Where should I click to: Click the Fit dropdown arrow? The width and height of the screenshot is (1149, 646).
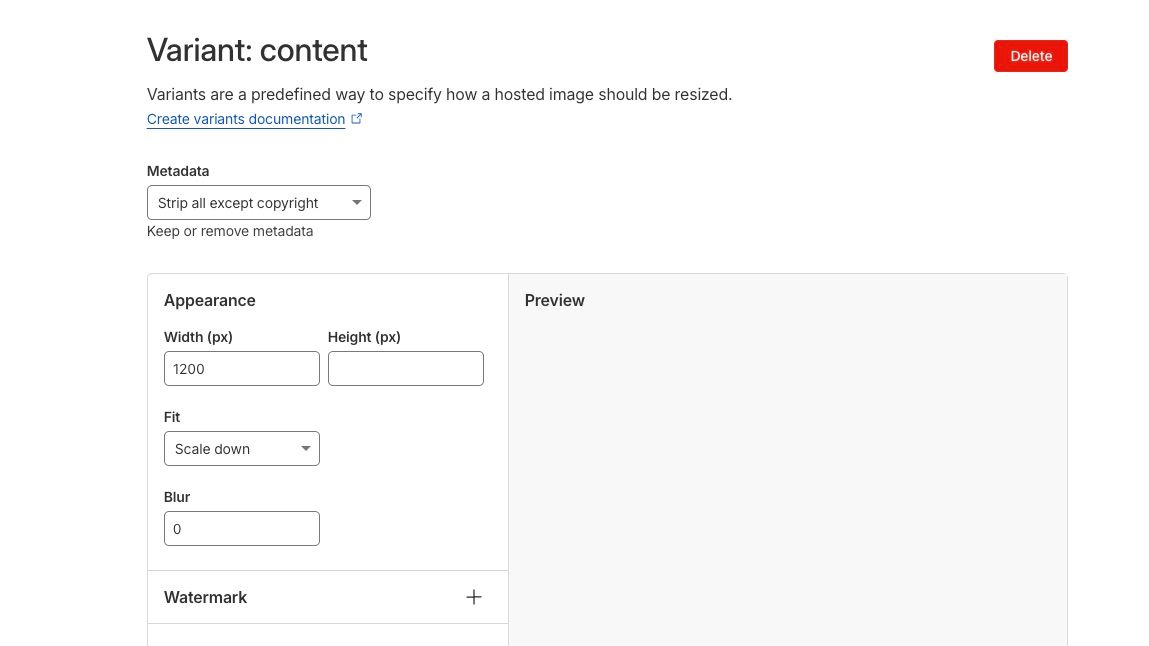[x=306, y=449]
